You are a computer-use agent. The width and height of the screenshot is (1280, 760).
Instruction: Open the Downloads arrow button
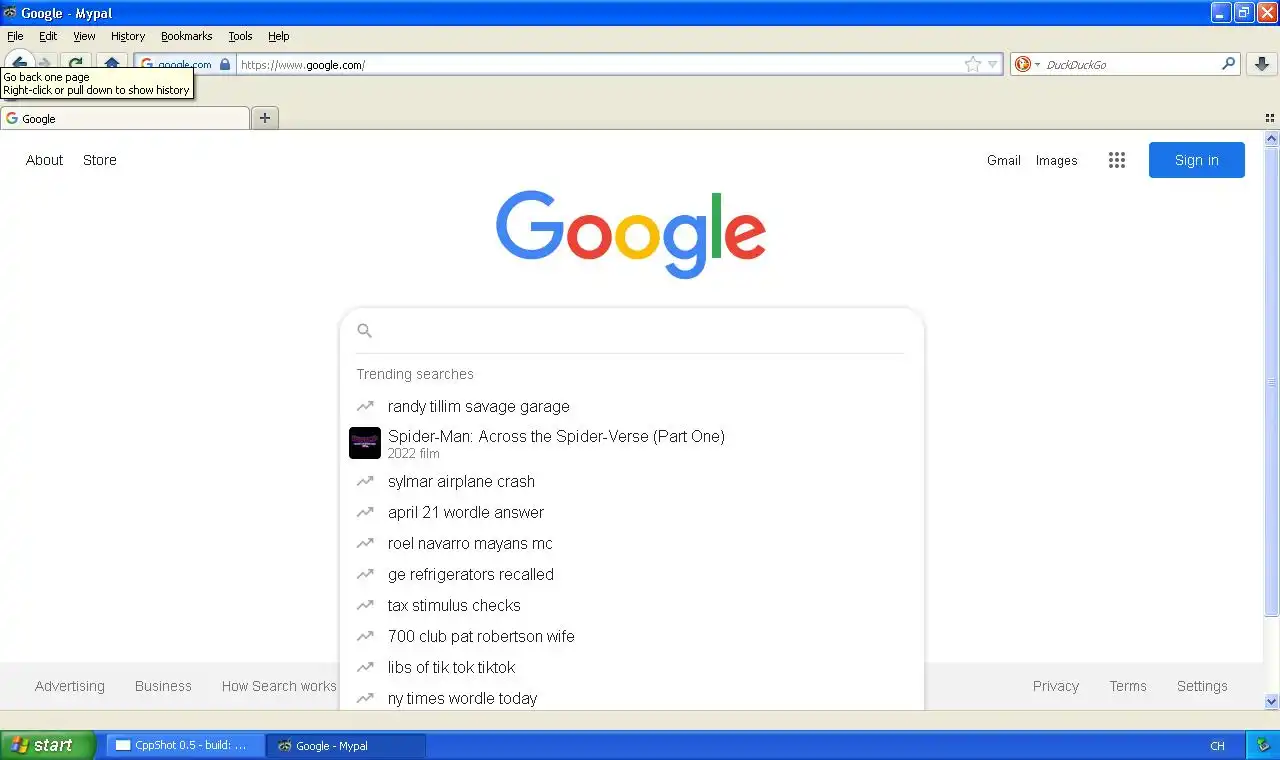pos(1262,64)
